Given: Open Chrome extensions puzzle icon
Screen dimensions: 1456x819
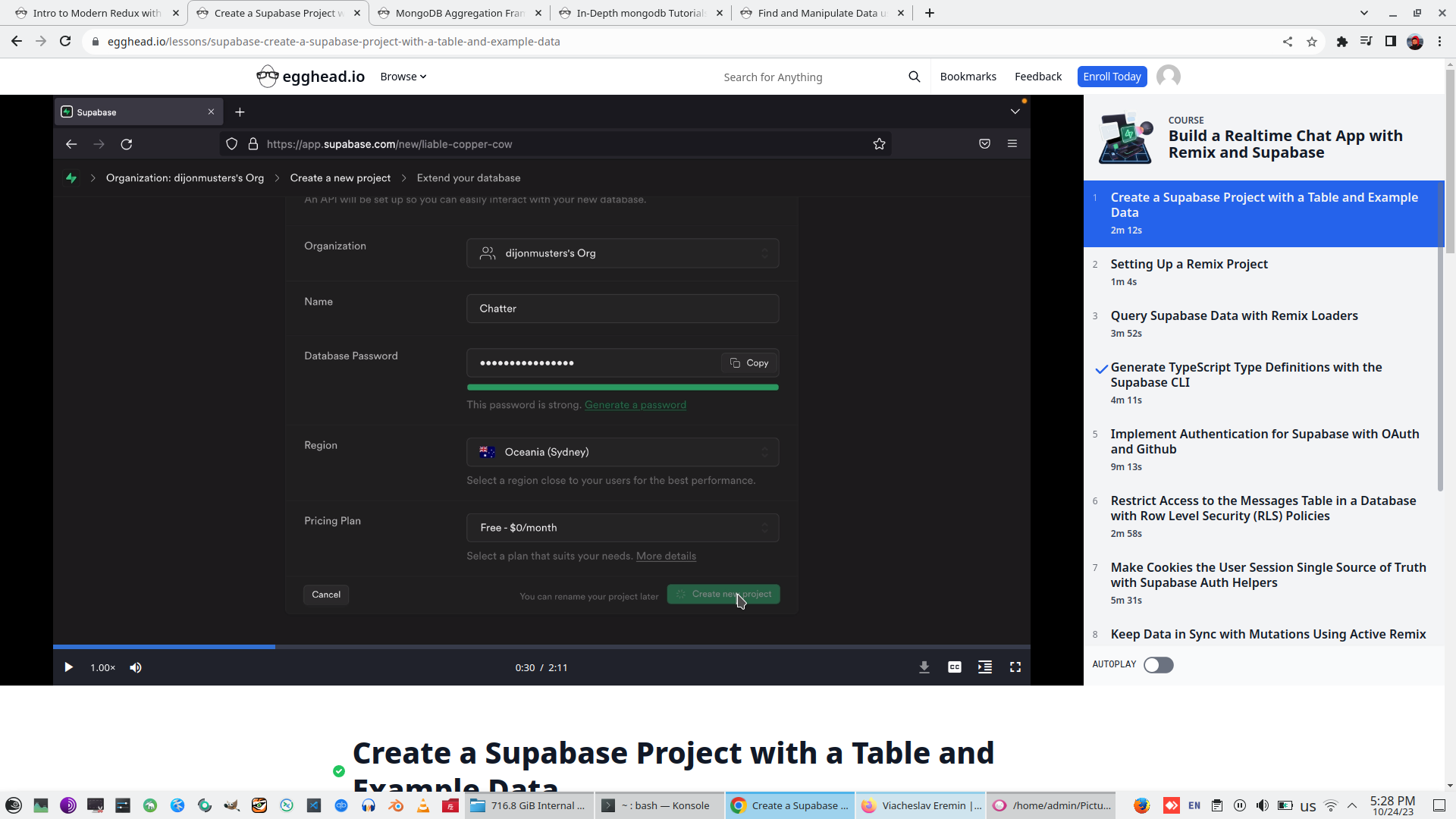Looking at the screenshot, I should [1341, 42].
